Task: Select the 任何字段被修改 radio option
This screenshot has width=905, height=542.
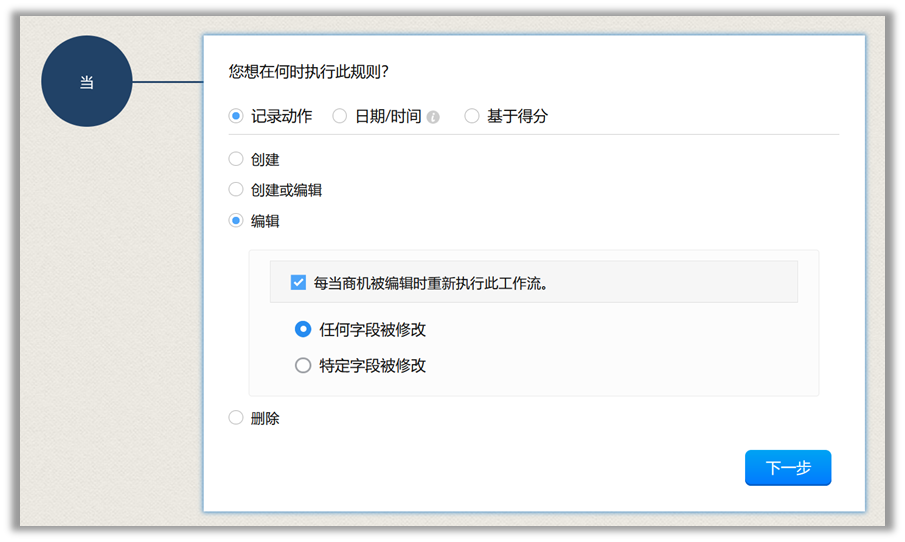Action: click(x=303, y=329)
